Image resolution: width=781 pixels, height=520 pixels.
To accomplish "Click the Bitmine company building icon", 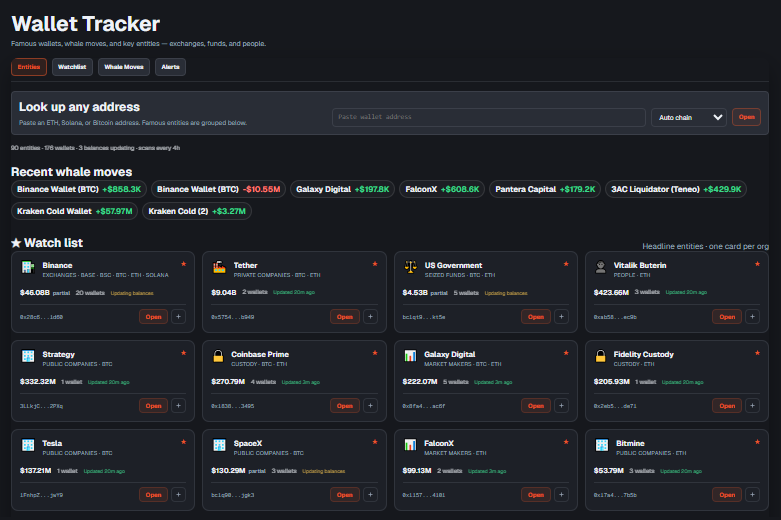I will click(602, 445).
